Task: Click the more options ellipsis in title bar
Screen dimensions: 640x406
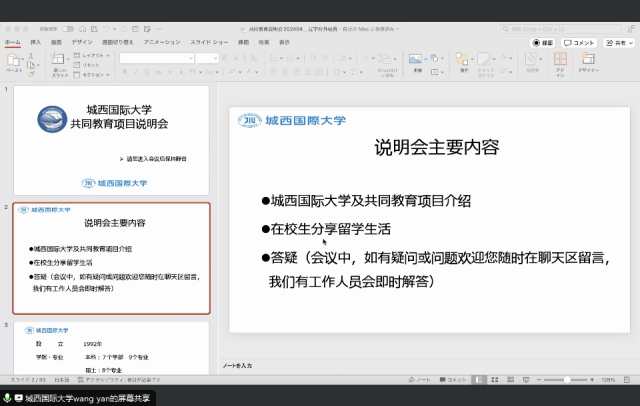Action: 159,29
